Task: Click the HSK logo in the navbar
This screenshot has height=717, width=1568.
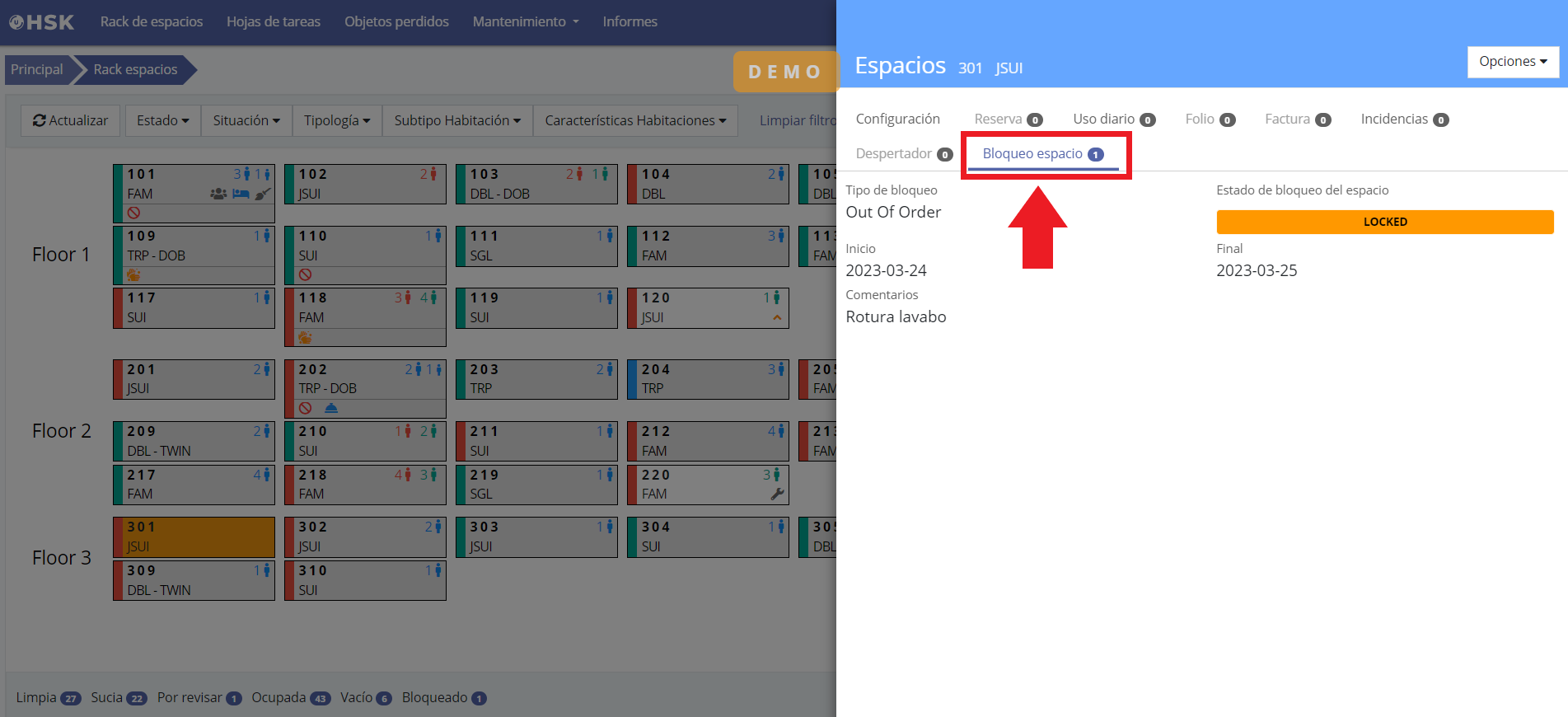Action: (42, 22)
